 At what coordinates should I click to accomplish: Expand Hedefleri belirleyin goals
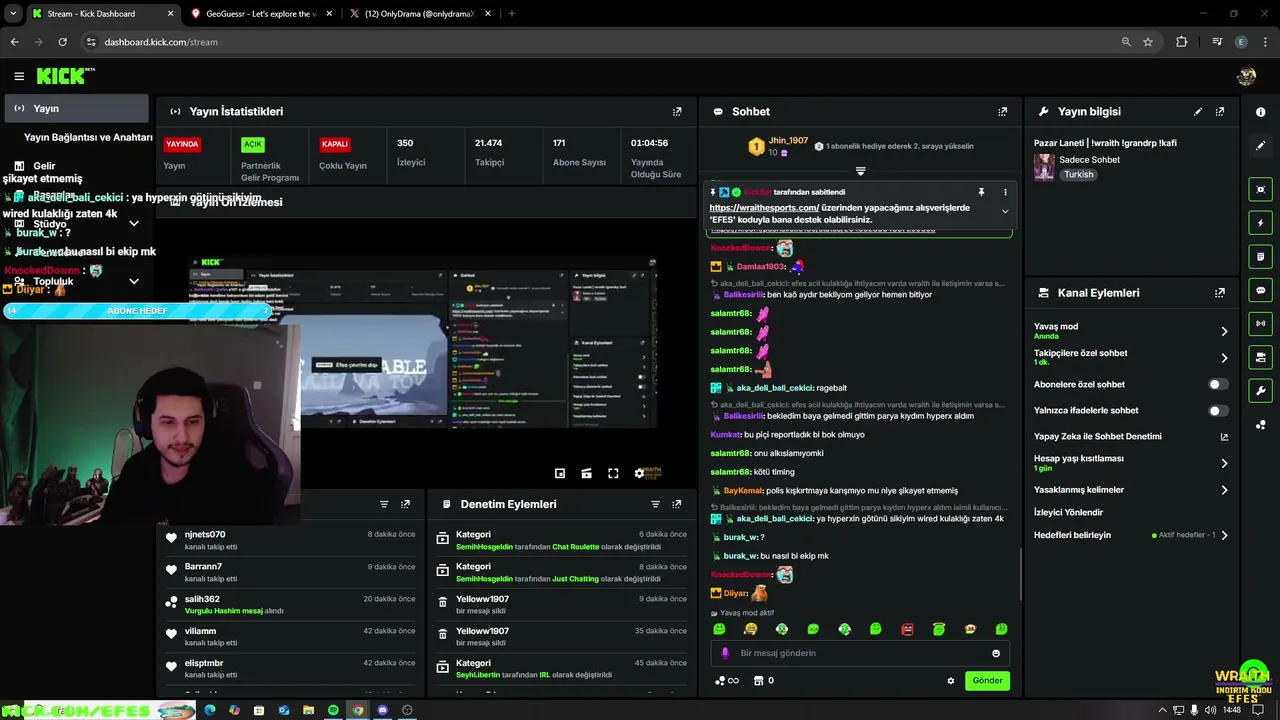[x=1224, y=535]
